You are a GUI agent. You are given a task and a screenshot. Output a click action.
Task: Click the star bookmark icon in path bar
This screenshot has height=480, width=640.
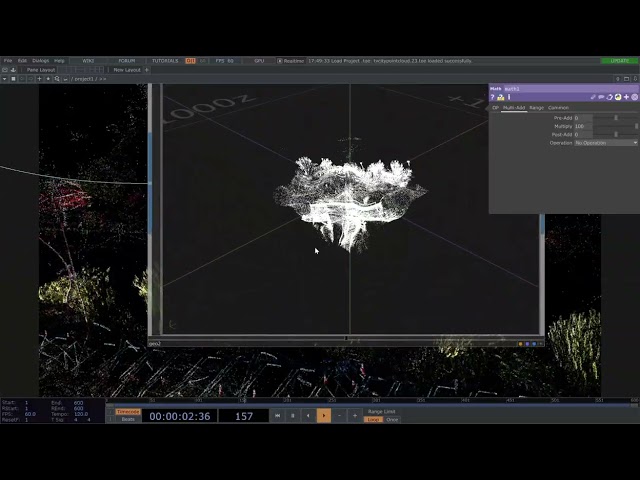[48, 79]
